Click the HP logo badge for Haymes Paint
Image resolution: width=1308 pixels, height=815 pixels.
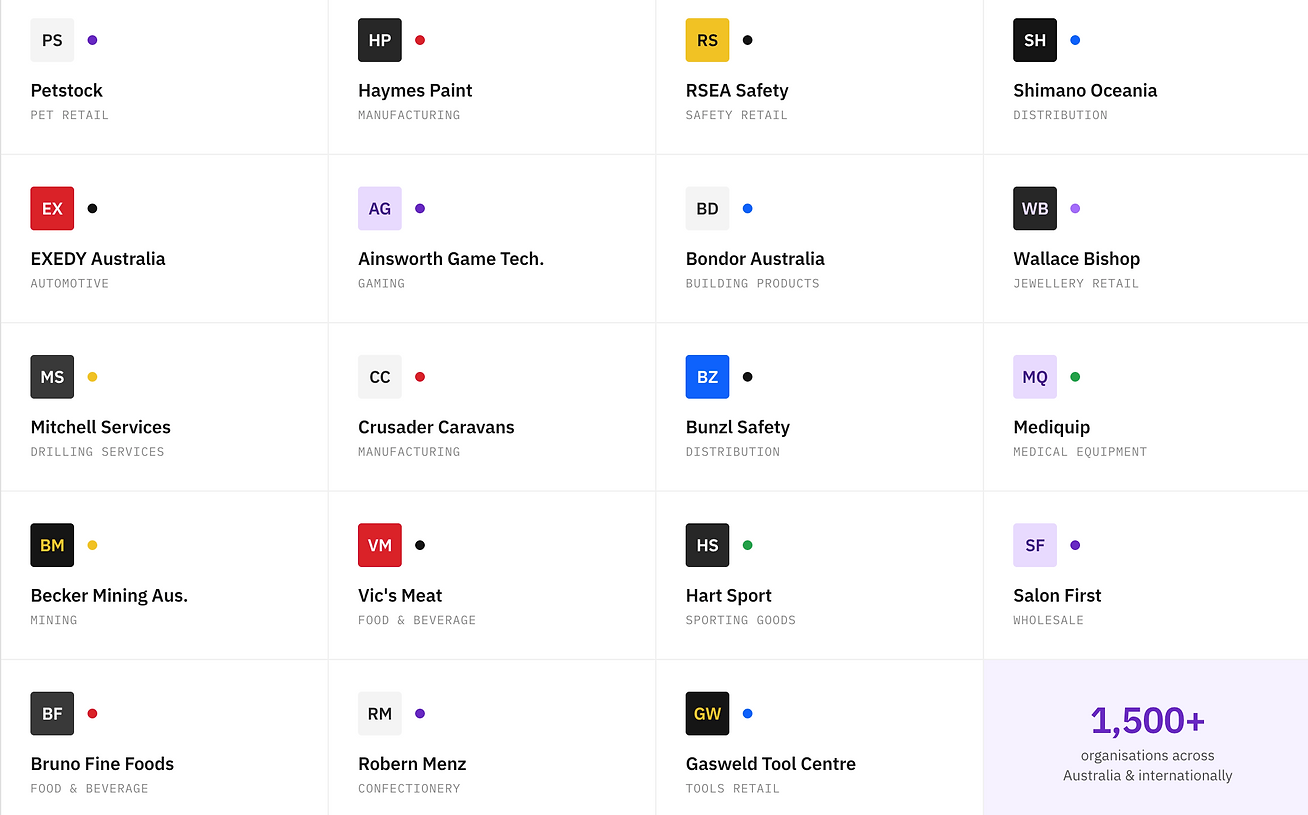click(x=380, y=40)
